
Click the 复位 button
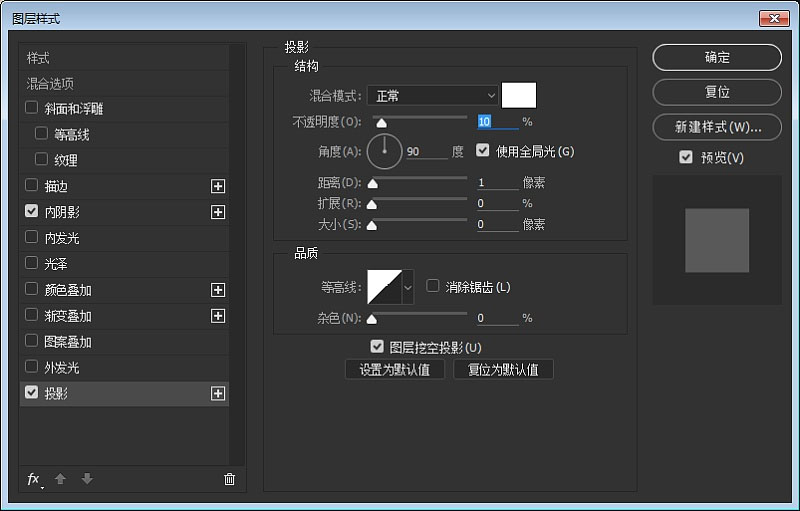[x=717, y=92]
